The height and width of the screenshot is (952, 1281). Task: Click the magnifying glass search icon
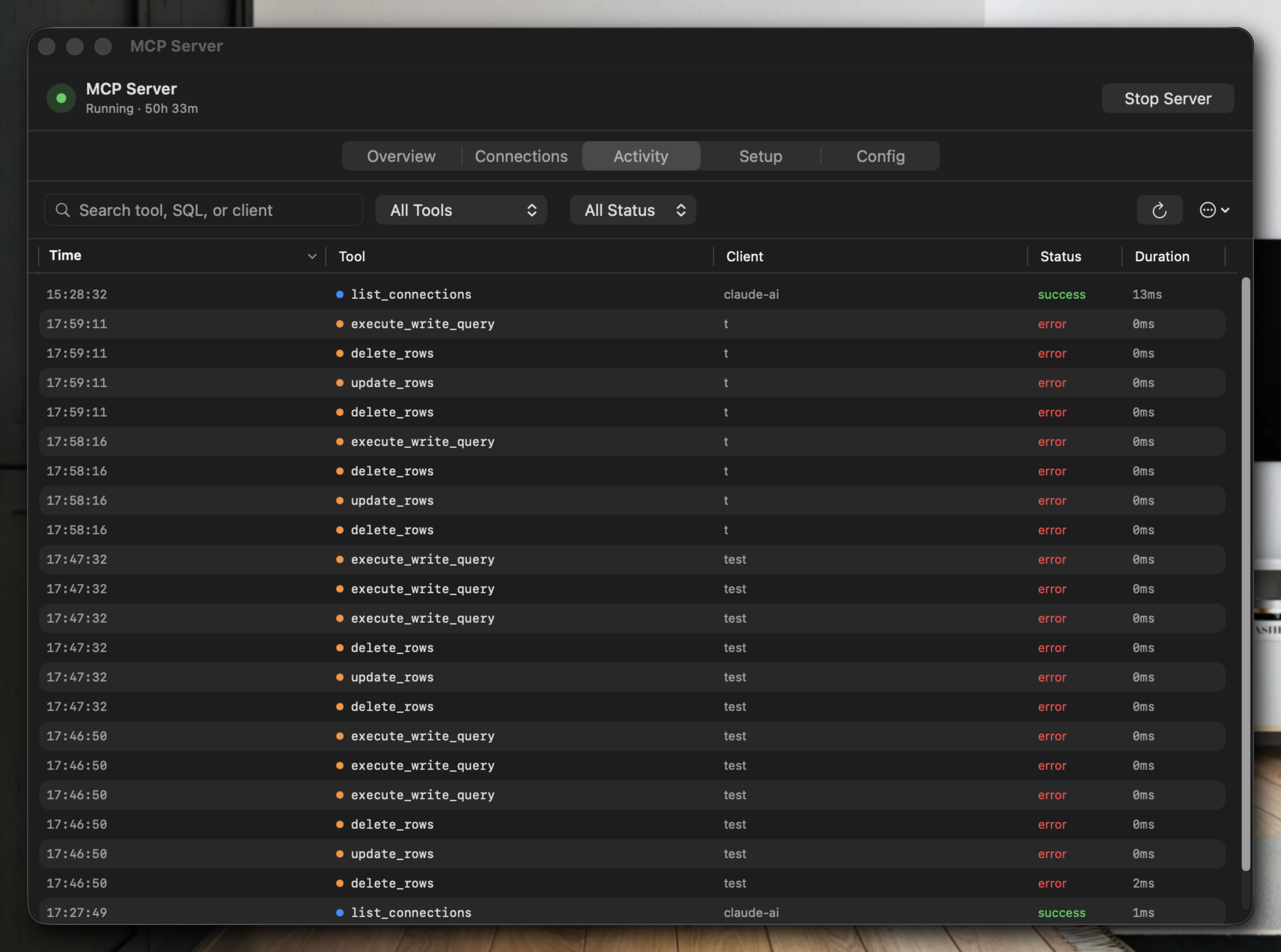pos(63,210)
